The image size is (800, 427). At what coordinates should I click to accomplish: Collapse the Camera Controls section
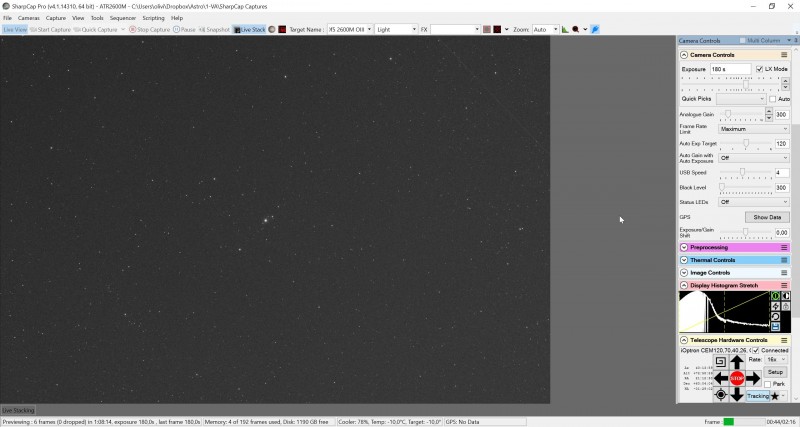click(684, 55)
